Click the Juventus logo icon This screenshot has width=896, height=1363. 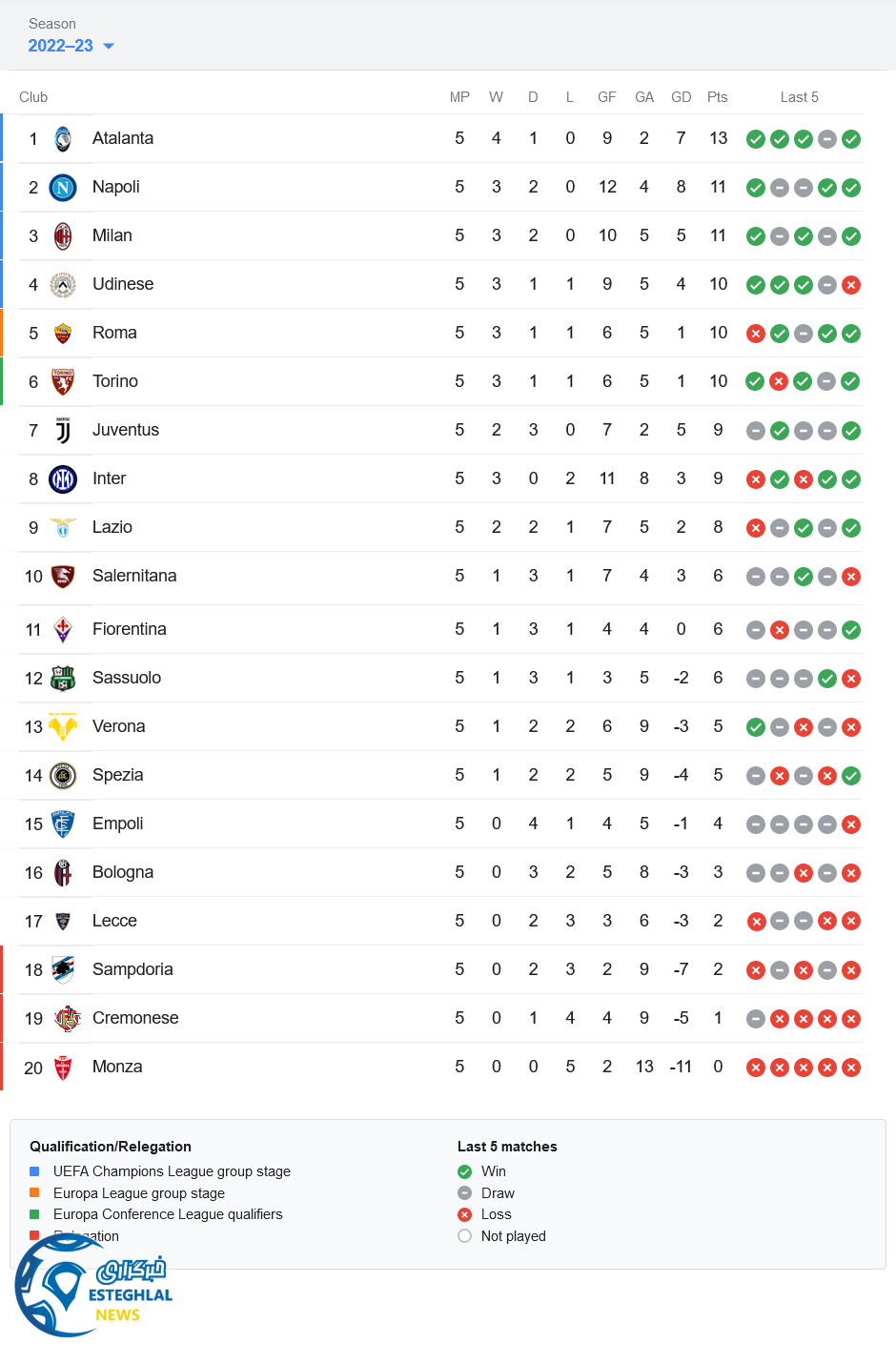coord(63,431)
